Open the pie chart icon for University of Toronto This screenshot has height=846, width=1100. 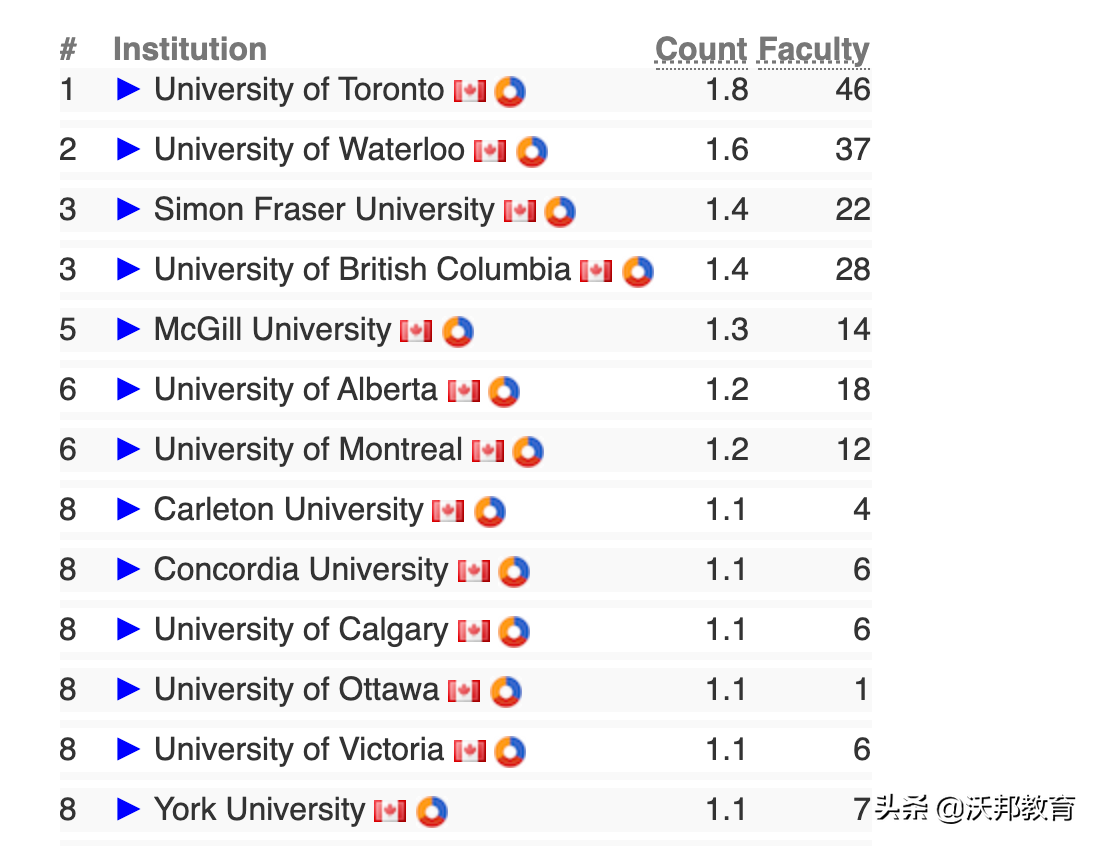(510, 91)
